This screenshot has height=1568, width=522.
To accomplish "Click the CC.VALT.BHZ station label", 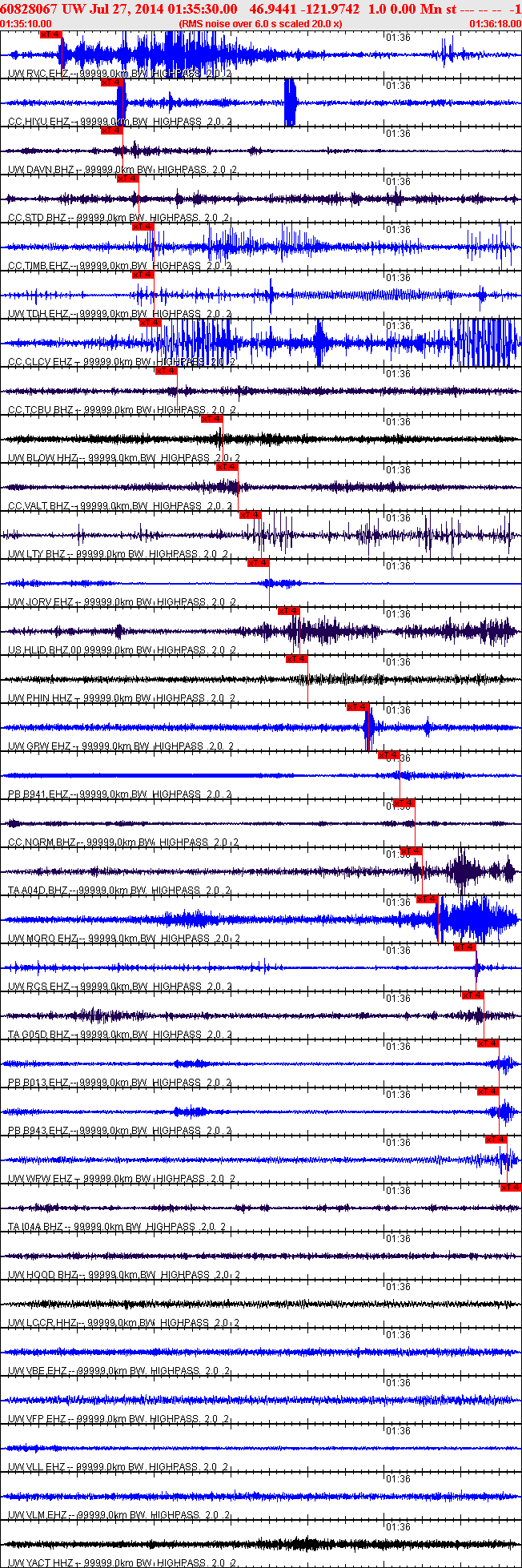I will click(x=39, y=505).
